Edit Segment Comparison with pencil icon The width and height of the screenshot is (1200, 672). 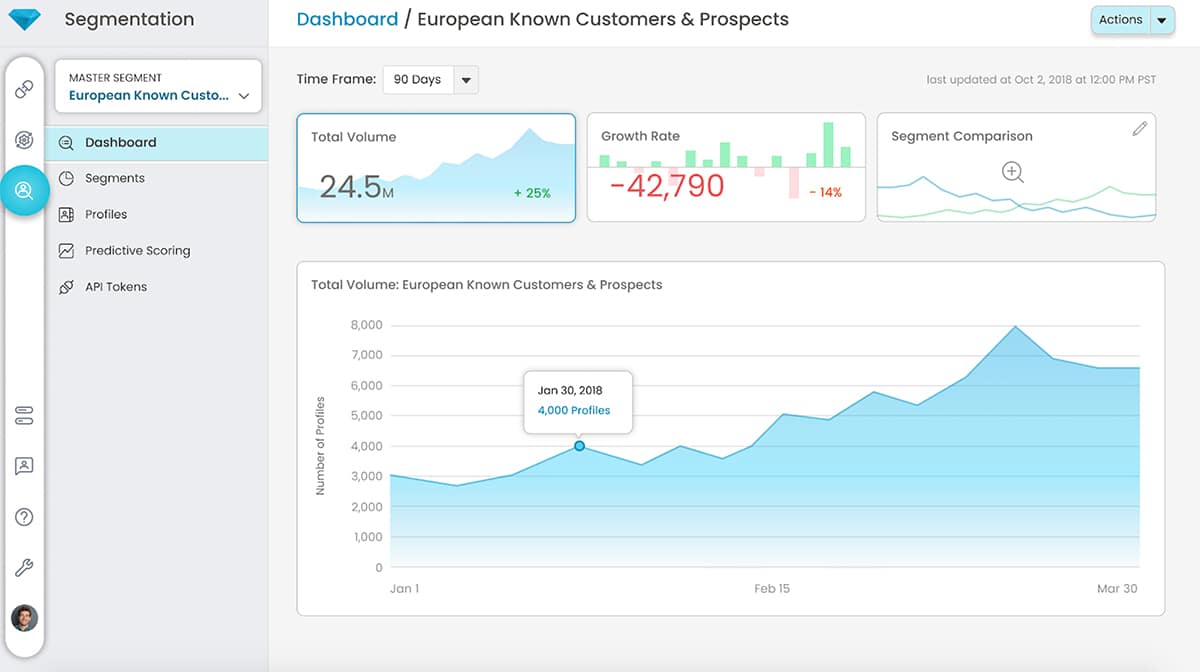[1139, 129]
